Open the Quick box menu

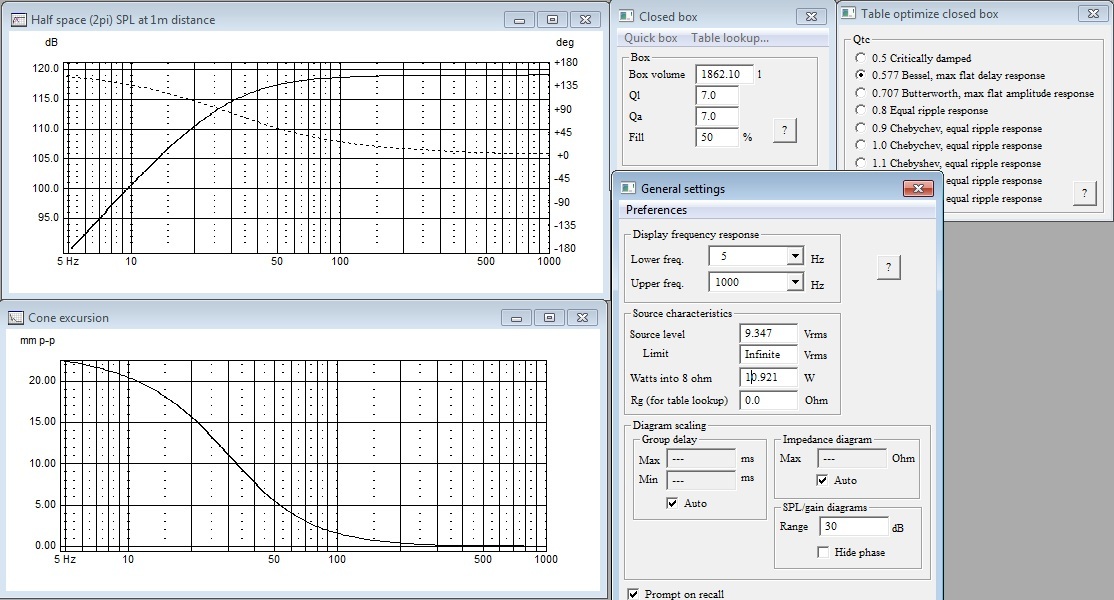[x=651, y=38]
